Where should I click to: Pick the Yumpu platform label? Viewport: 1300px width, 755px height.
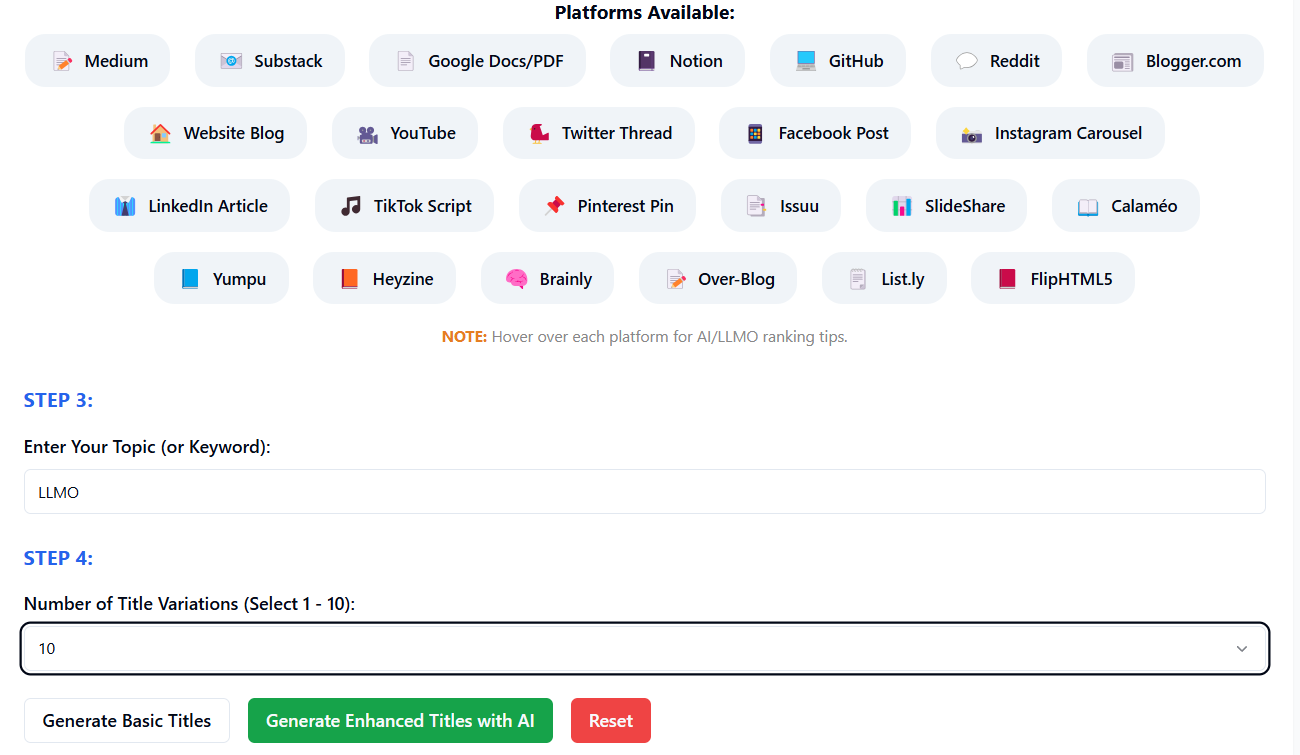(x=240, y=279)
